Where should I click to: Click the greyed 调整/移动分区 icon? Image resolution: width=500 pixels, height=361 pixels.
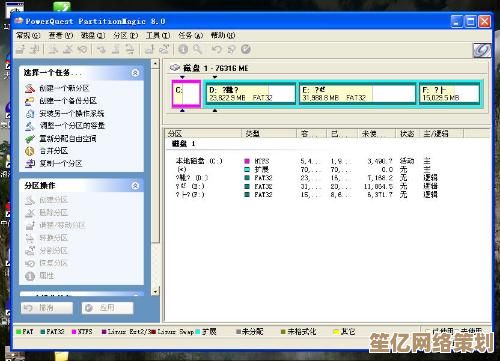[x=30, y=225]
